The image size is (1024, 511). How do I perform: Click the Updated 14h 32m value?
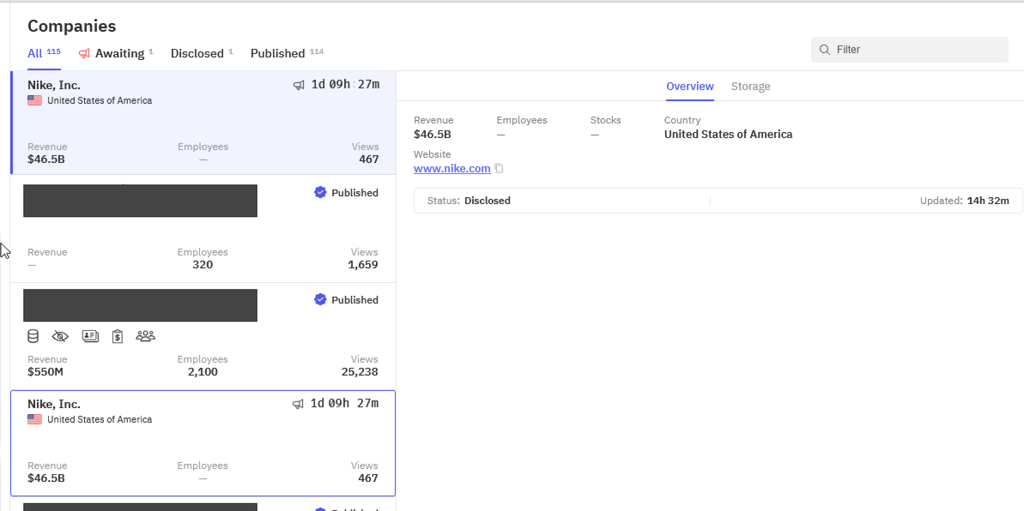[x=987, y=201]
